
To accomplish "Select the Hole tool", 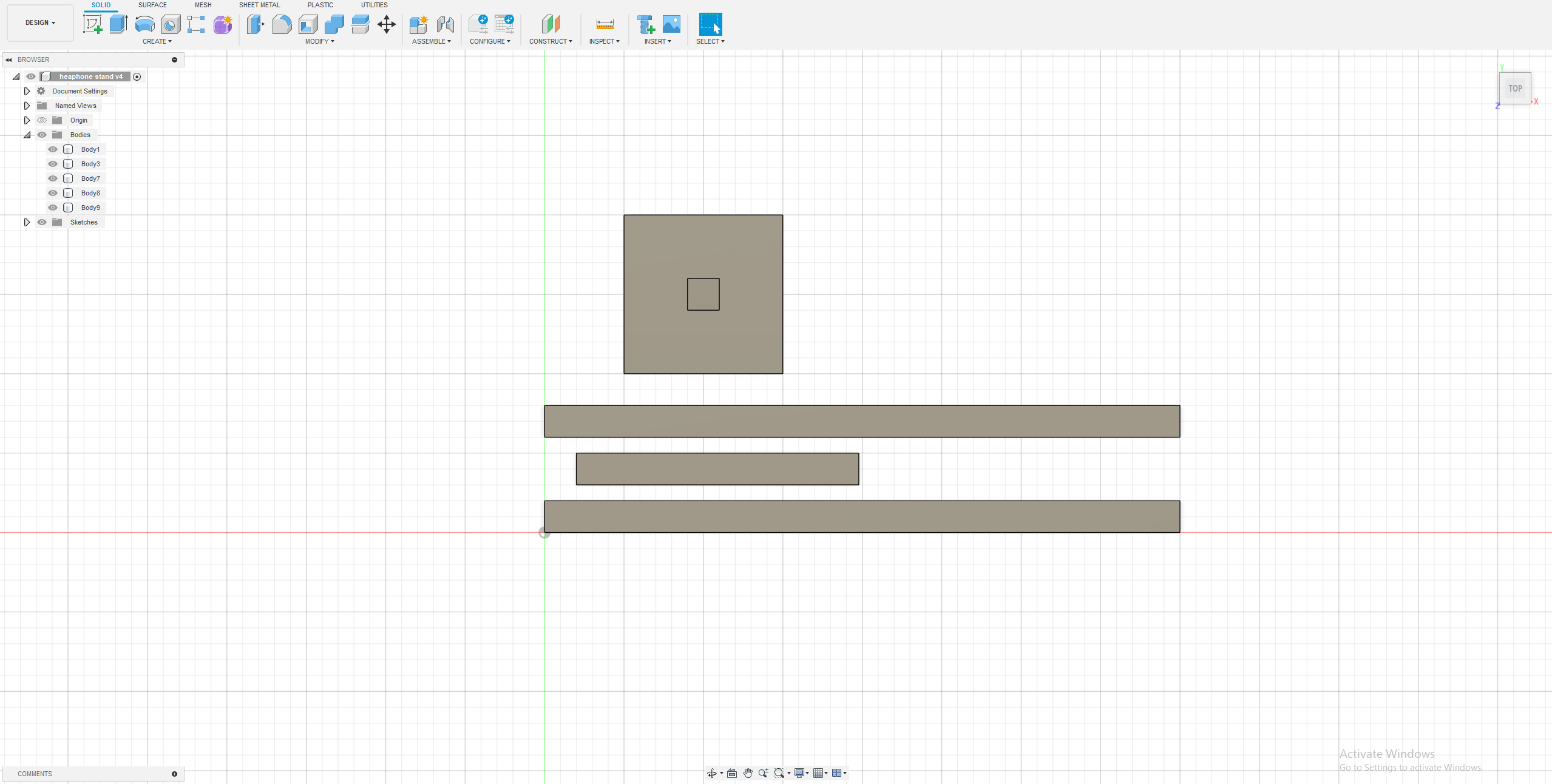I will 171,24.
